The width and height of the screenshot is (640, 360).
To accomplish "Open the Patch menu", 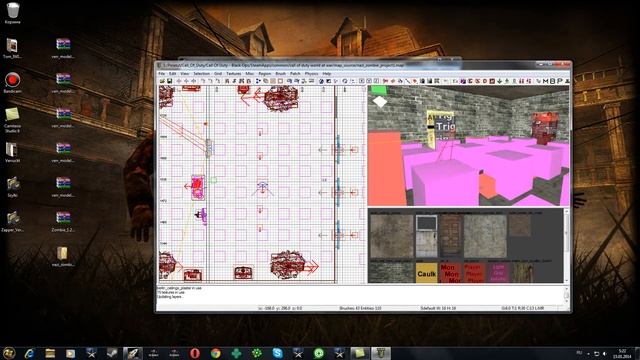I will pos(295,73).
